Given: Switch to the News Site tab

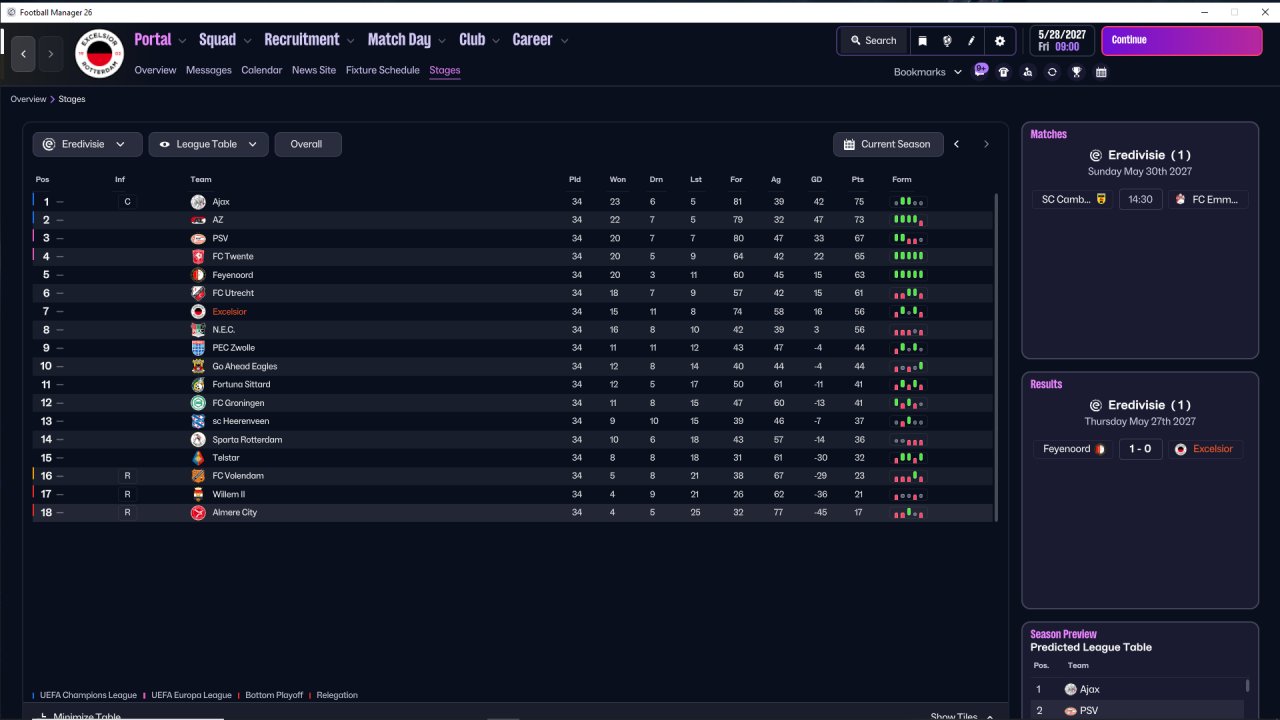Looking at the screenshot, I should coord(314,70).
